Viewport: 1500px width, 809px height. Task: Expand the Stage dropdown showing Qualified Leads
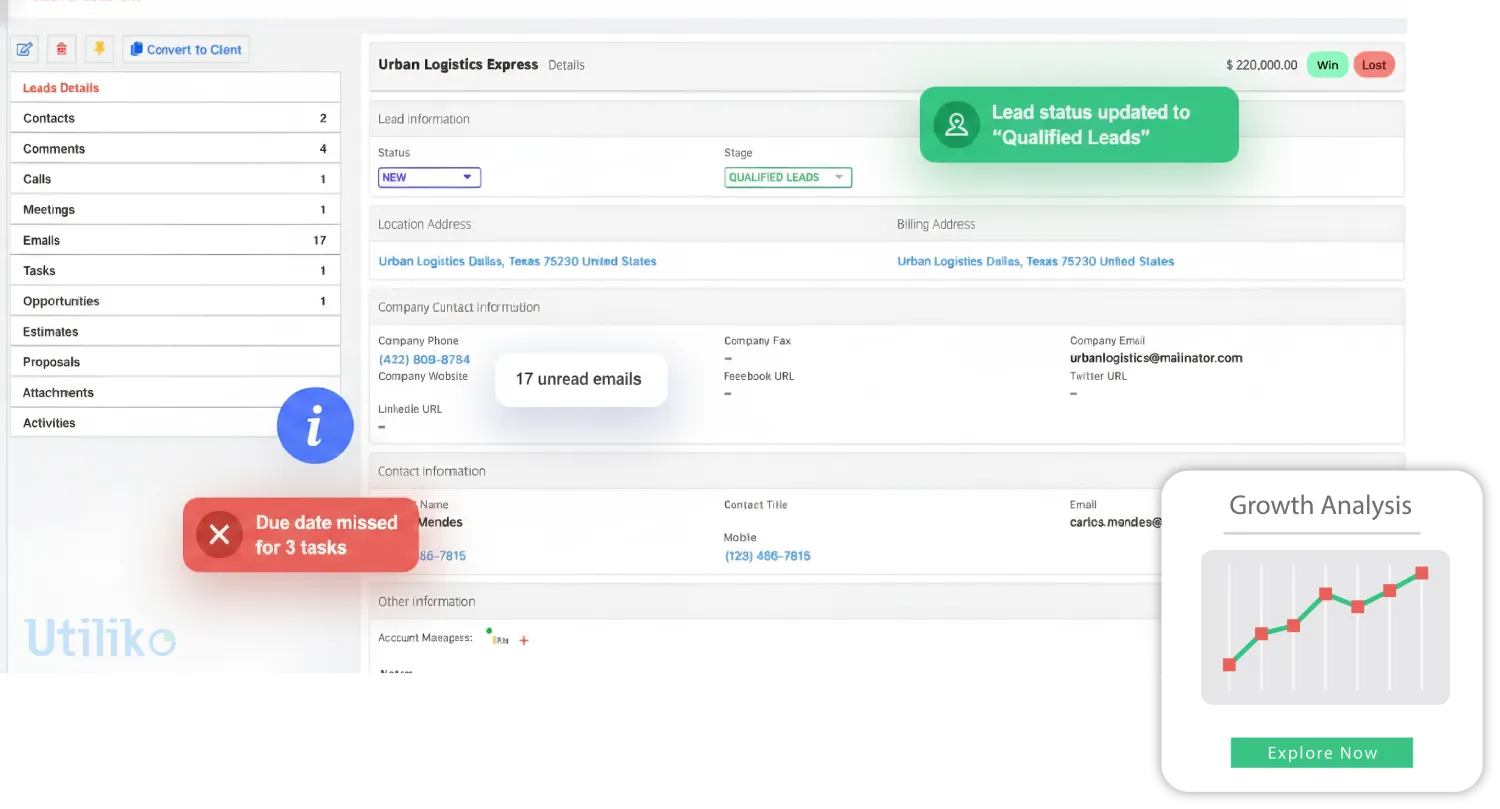point(788,178)
